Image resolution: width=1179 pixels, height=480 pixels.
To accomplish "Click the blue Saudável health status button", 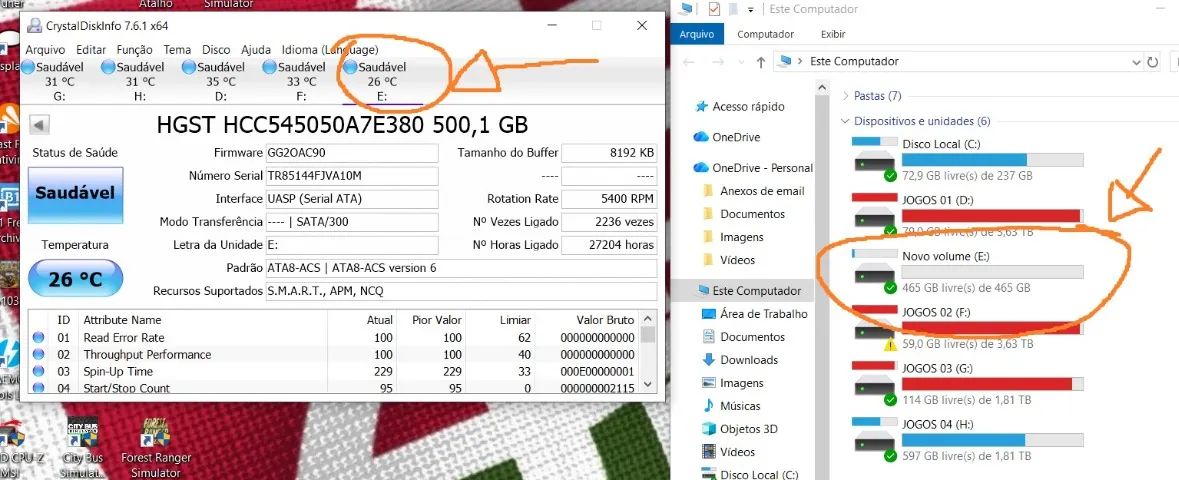I will 76,194.
